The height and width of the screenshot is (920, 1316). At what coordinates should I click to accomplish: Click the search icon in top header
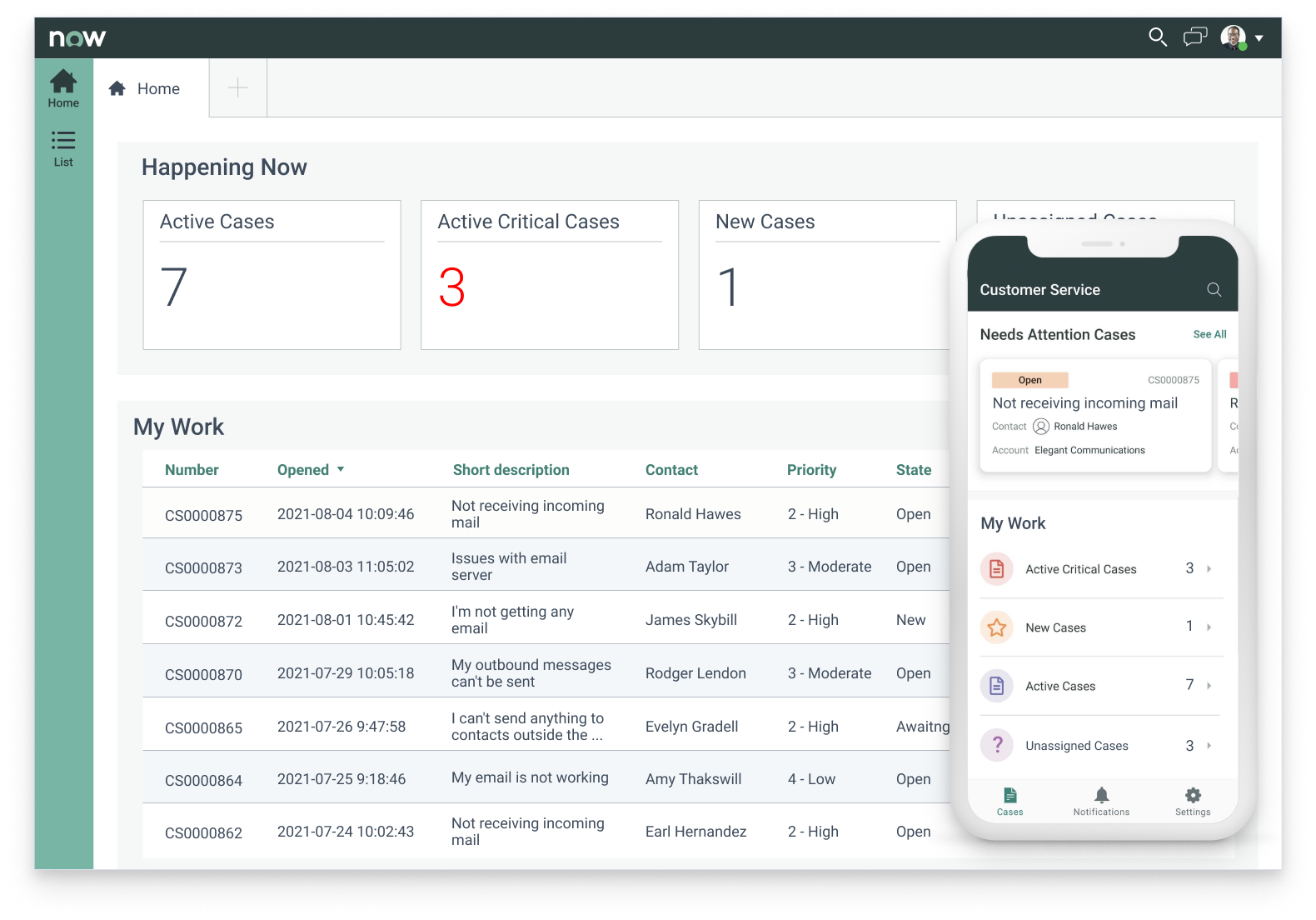pos(1157,37)
